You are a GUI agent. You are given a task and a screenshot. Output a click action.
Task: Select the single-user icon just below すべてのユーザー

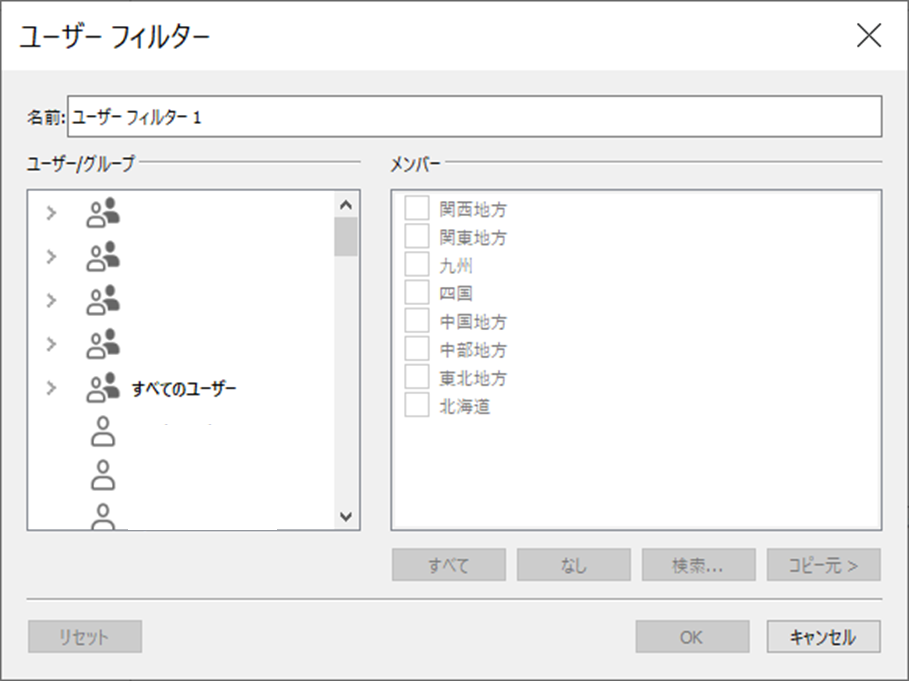pos(103,431)
